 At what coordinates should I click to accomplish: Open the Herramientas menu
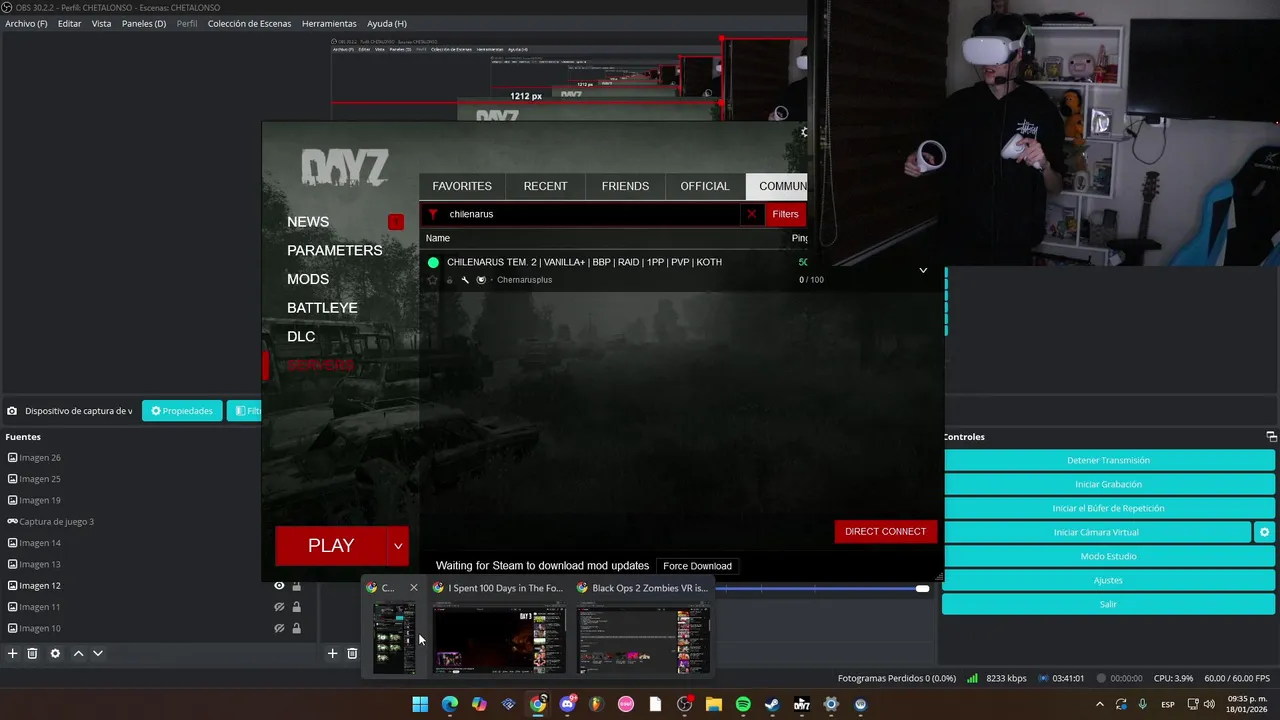[x=329, y=23]
